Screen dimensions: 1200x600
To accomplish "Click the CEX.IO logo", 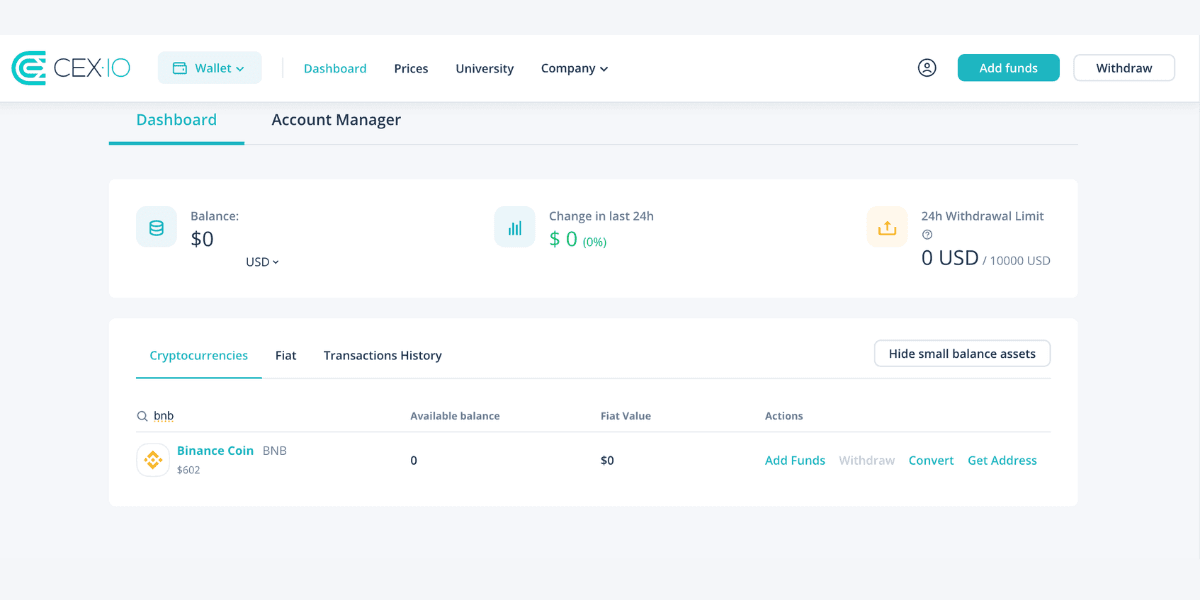I will (x=71, y=68).
